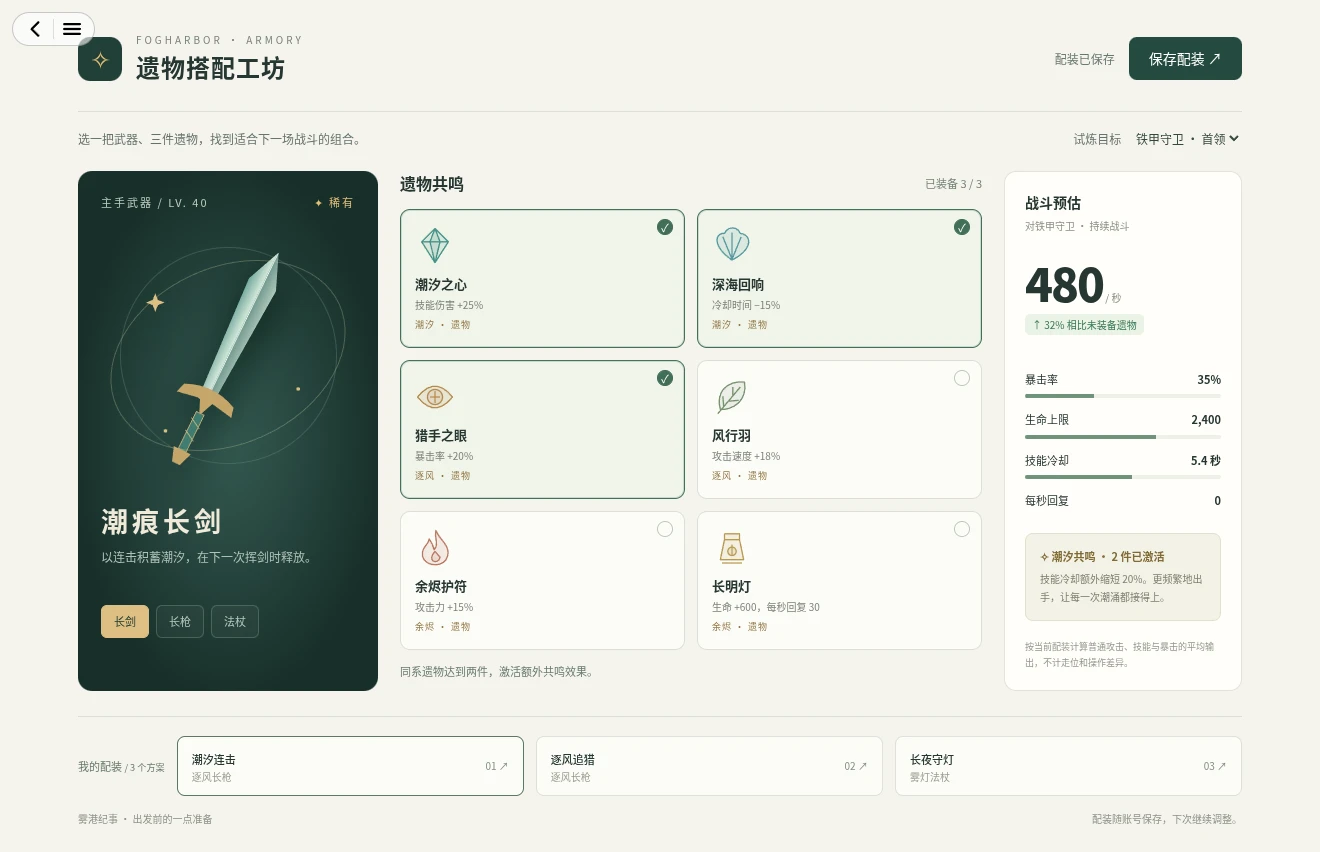Click the 风行羽 feather relic icon
The width and height of the screenshot is (1320, 852).
click(x=731, y=397)
